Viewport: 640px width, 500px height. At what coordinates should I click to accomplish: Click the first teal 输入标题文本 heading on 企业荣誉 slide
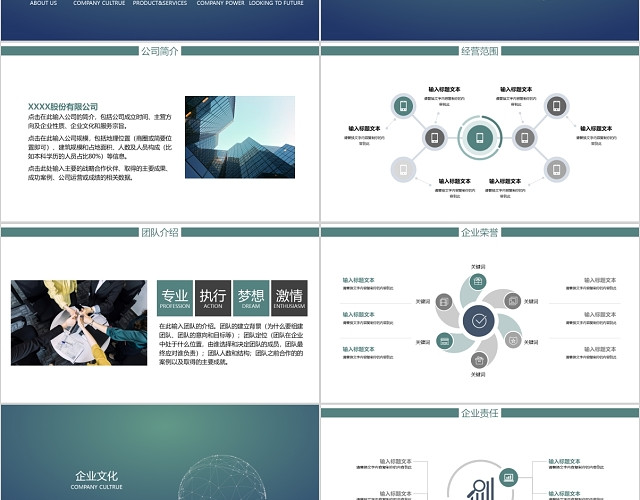click(358, 280)
